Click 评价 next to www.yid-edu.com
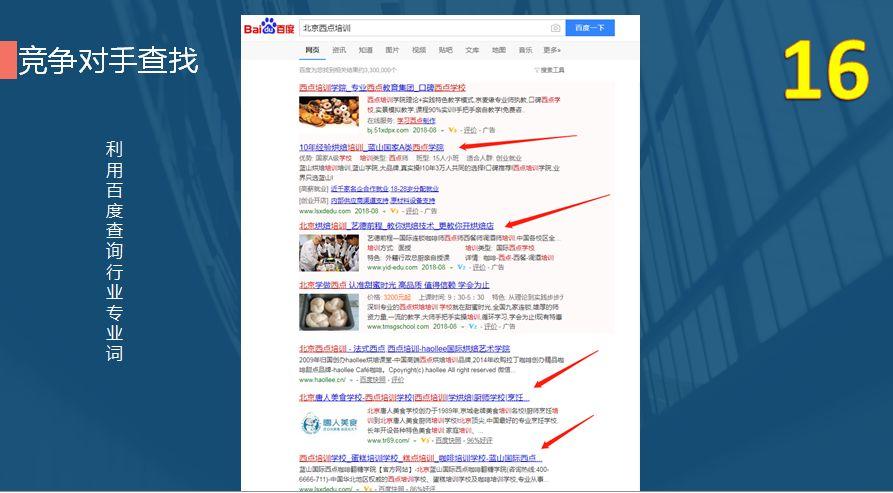Image resolution: width=893 pixels, height=493 pixels. pyautogui.click(x=480, y=267)
